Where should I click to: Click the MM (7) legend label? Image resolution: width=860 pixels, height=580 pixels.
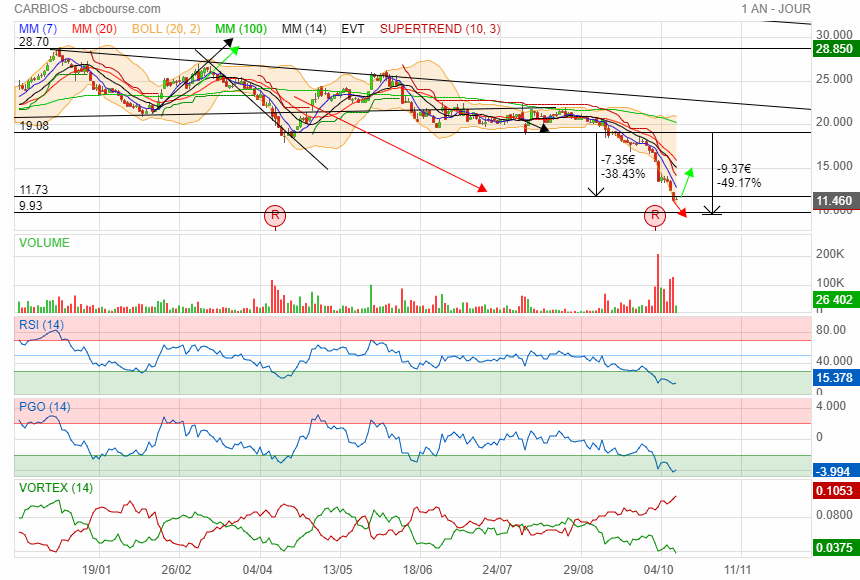38,29
